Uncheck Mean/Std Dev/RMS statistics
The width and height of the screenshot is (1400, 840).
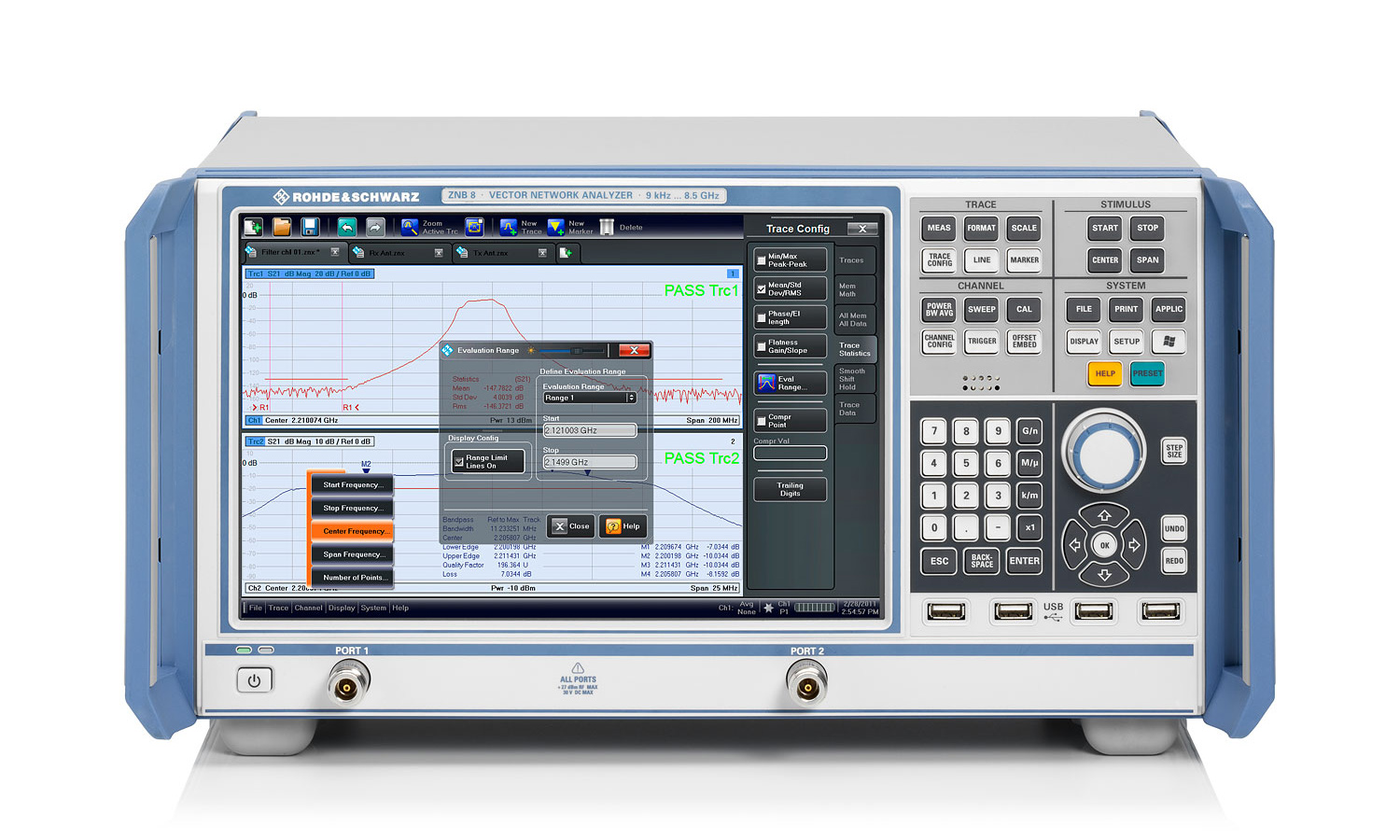pyautogui.click(x=761, y=289)
